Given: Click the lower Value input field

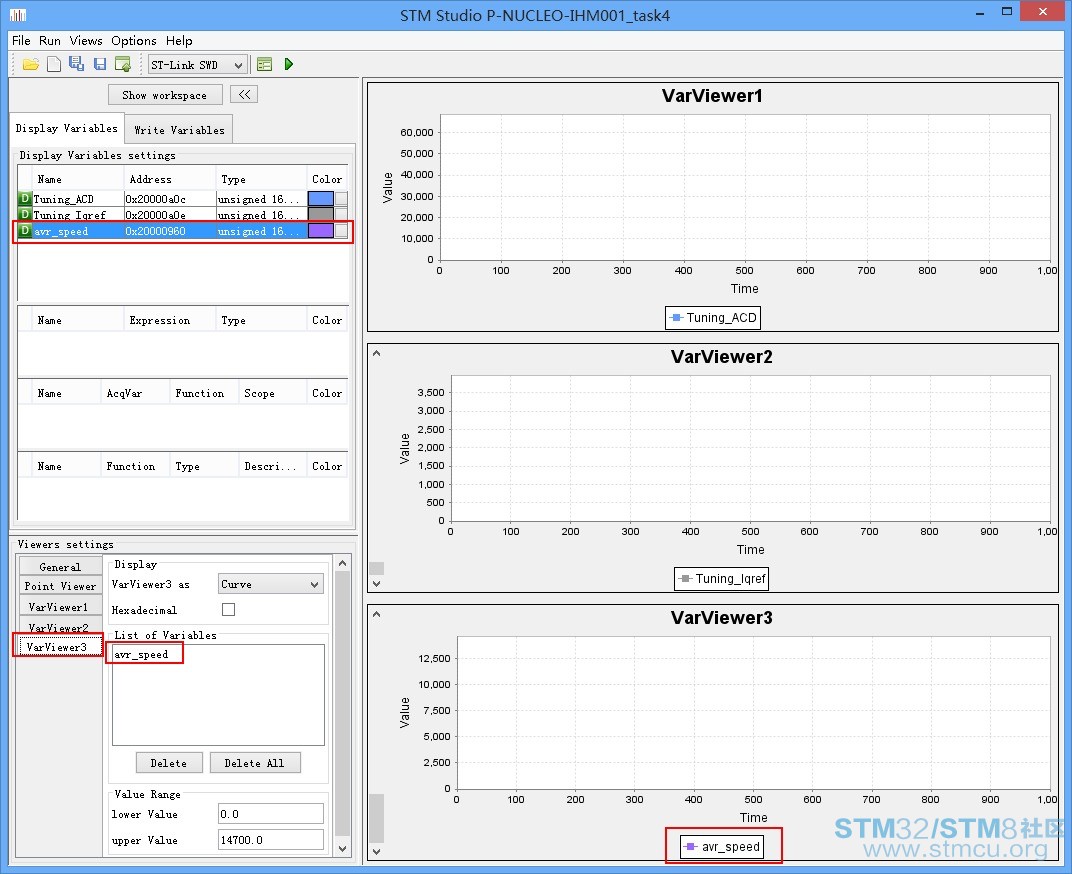Looking at the screenshot, I should (x=270, y=814).
